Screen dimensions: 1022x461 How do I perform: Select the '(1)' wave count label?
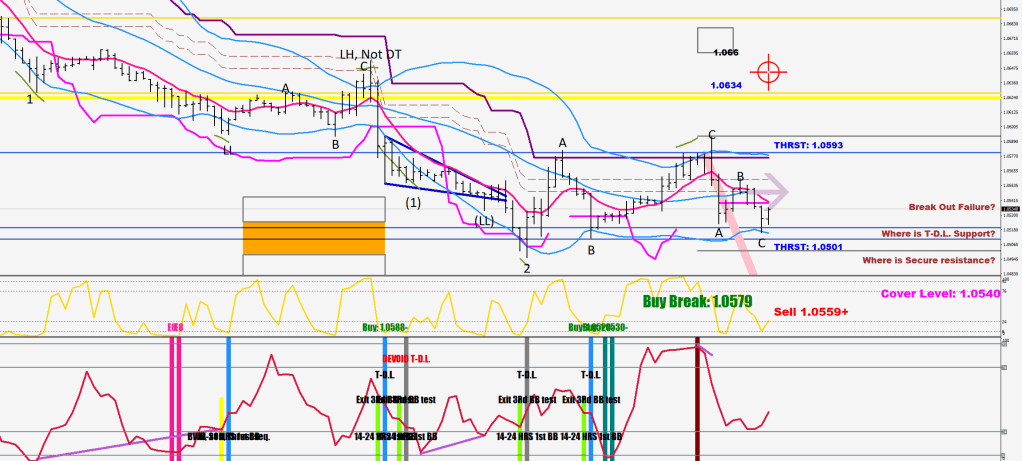[413, 202]
